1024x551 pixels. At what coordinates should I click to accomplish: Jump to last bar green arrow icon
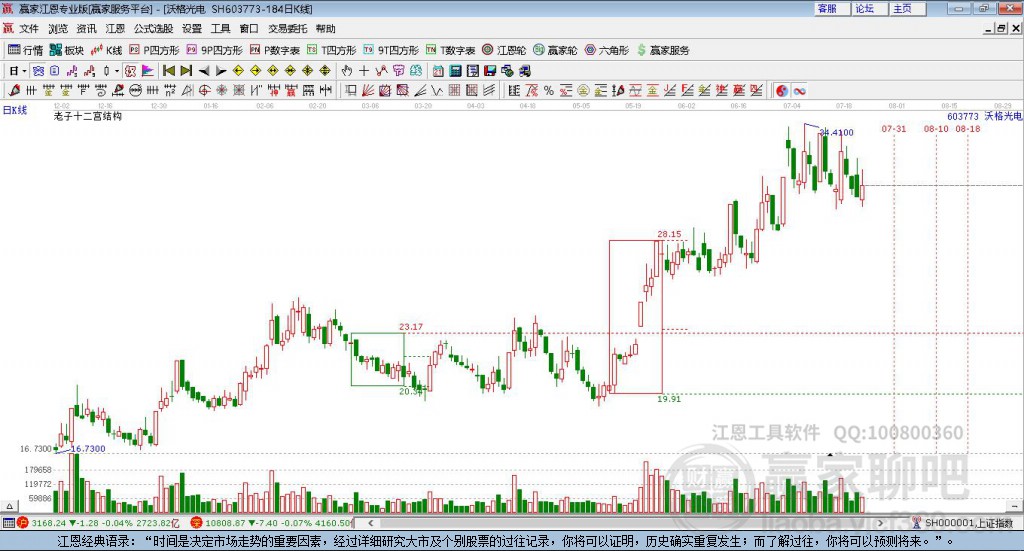coord(186,71)
